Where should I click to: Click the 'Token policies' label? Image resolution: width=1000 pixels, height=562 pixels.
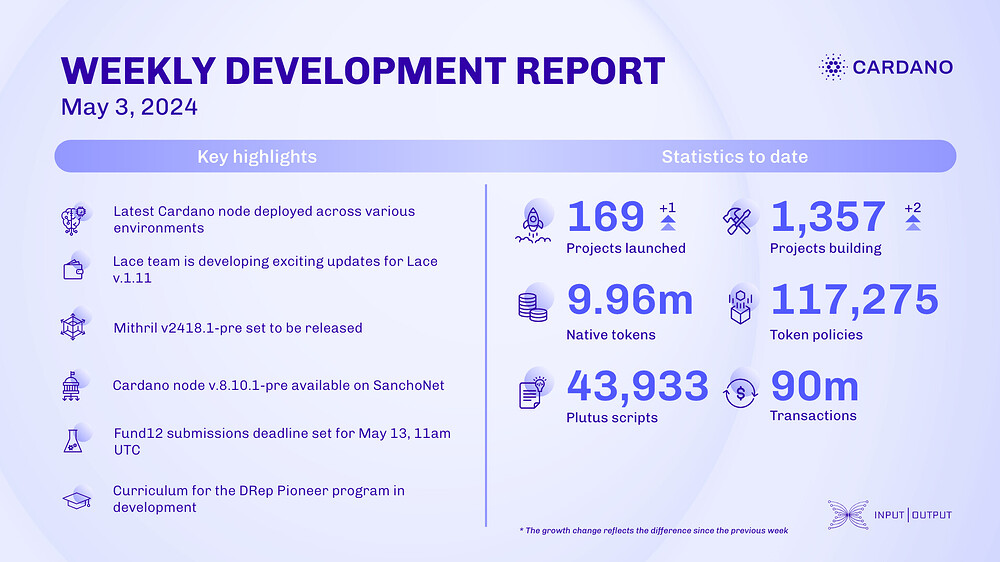click(816, 335)
